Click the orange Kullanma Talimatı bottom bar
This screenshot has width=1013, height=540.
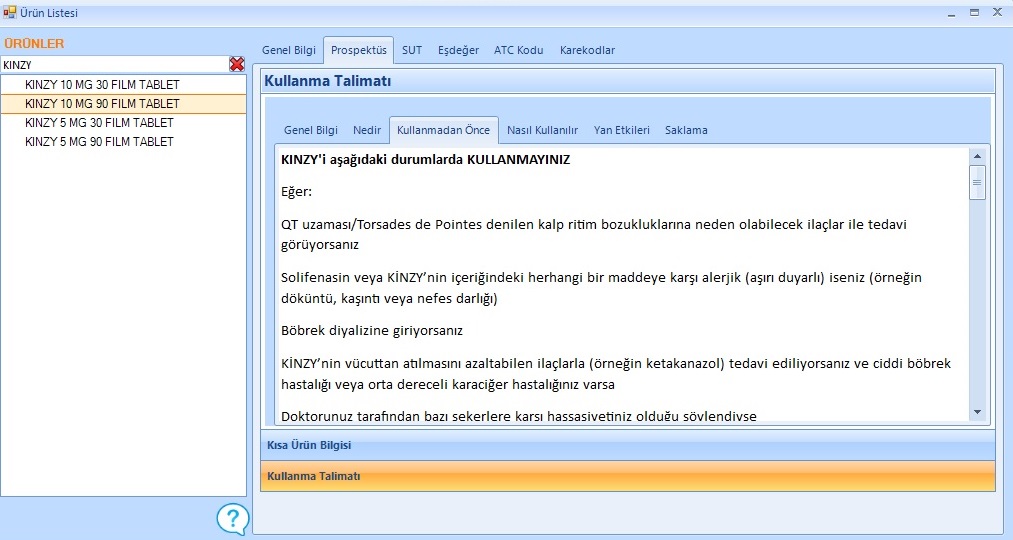coord(627,476)
